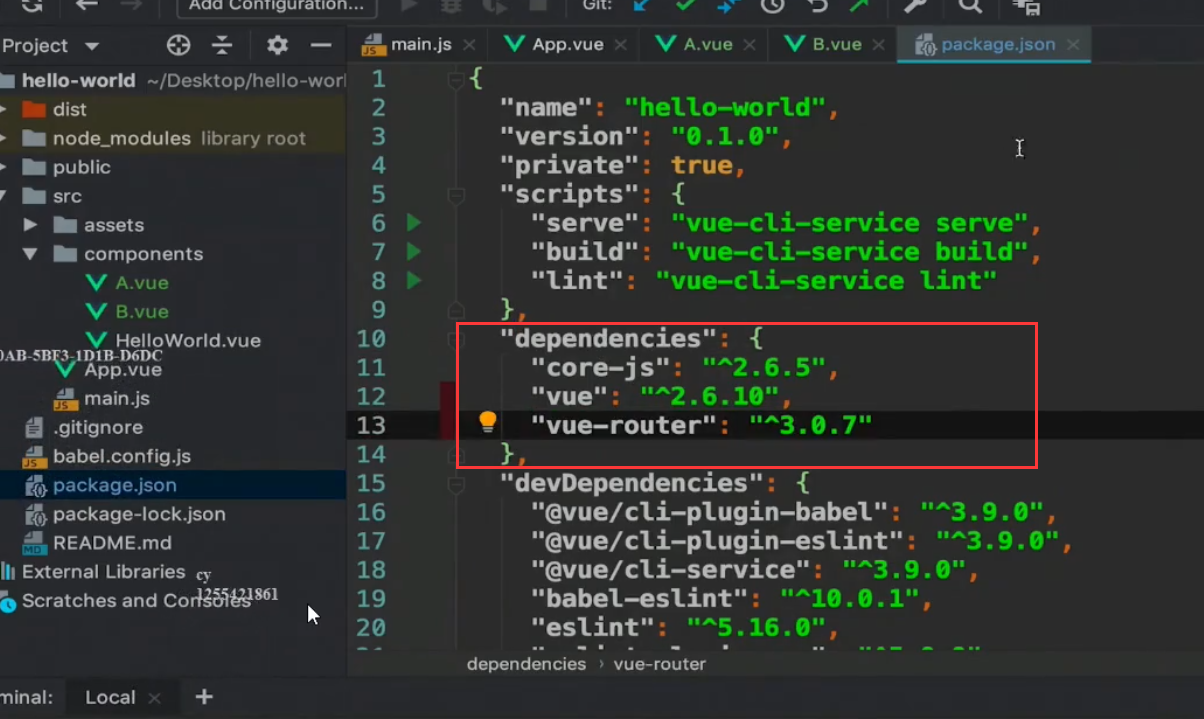
Task: Collapse all in Project panel
Action: (222, 45)
